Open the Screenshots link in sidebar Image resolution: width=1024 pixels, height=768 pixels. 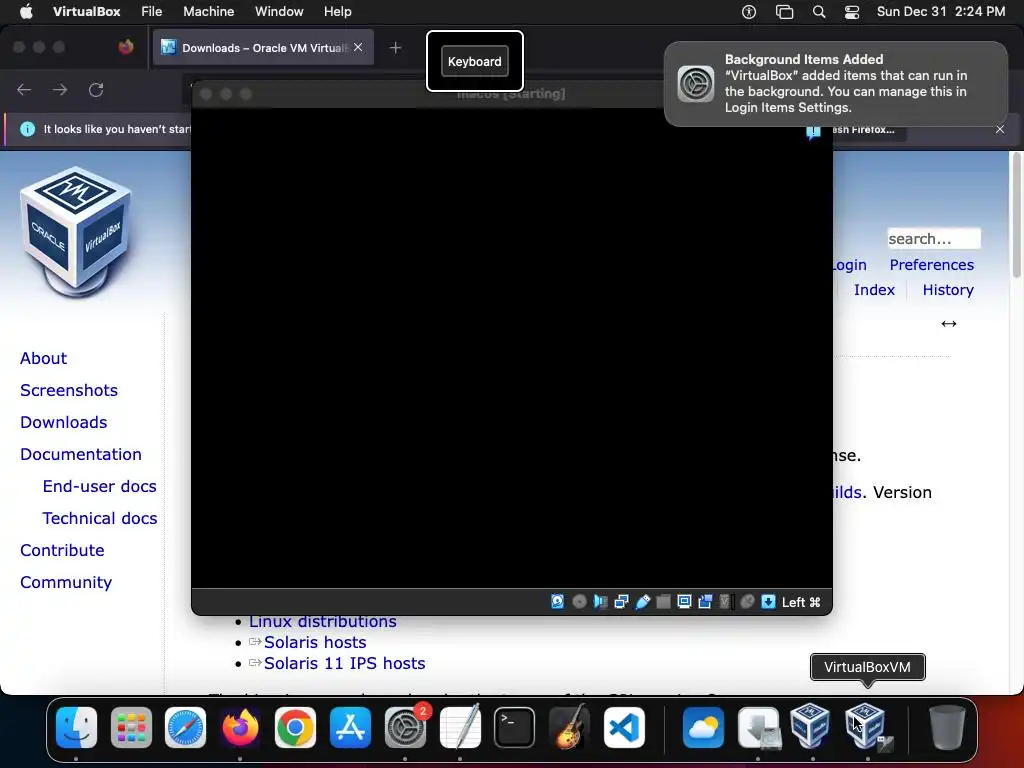click(x=69, y=390)
